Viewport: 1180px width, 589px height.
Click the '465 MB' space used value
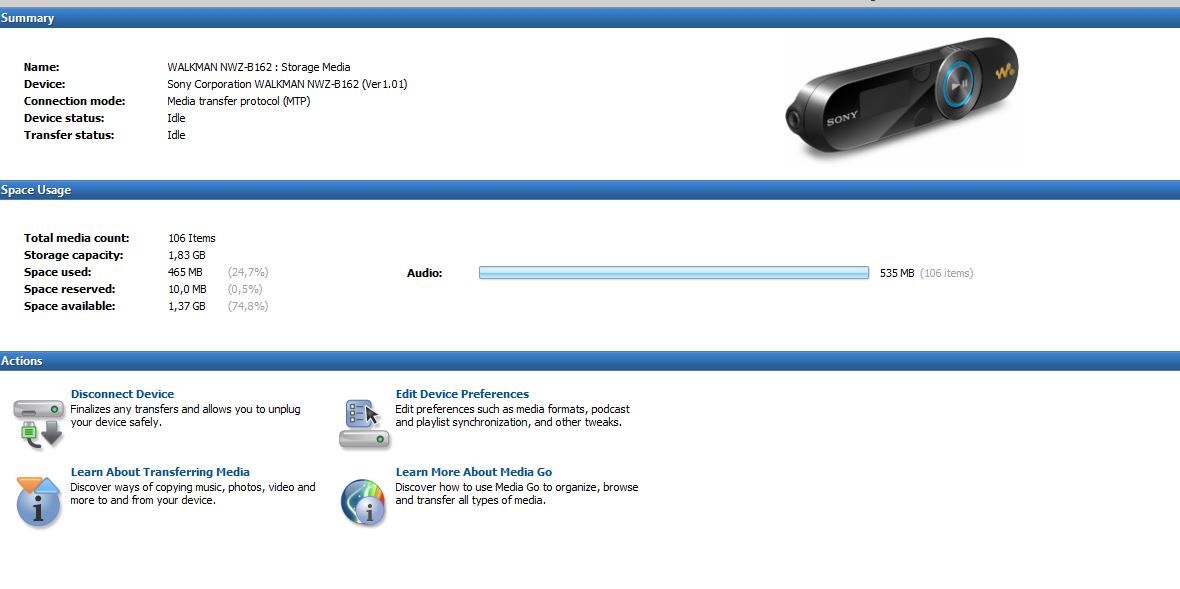[x=187, y=272]
